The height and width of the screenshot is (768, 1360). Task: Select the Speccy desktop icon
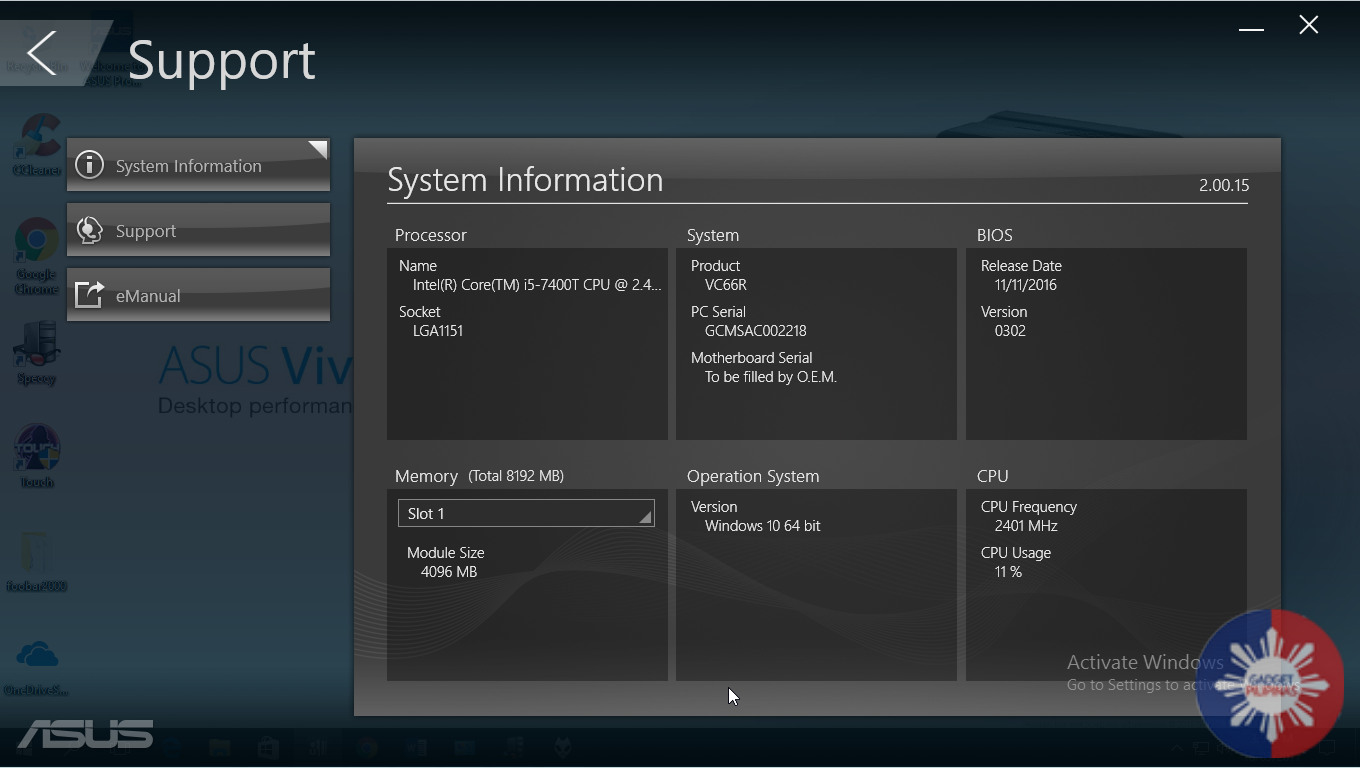coord(36,351)
